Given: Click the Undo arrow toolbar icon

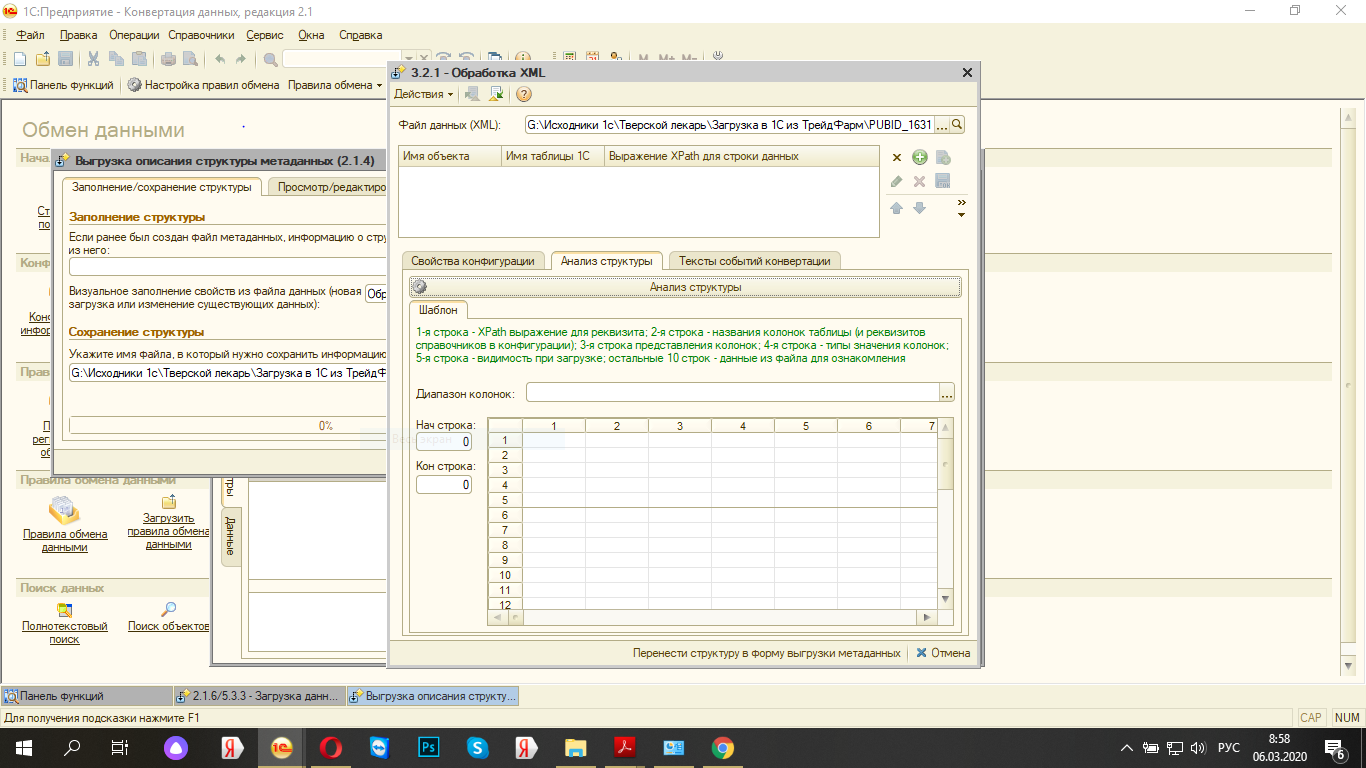Looking at the screenshot, I should [x=220, y=59].
